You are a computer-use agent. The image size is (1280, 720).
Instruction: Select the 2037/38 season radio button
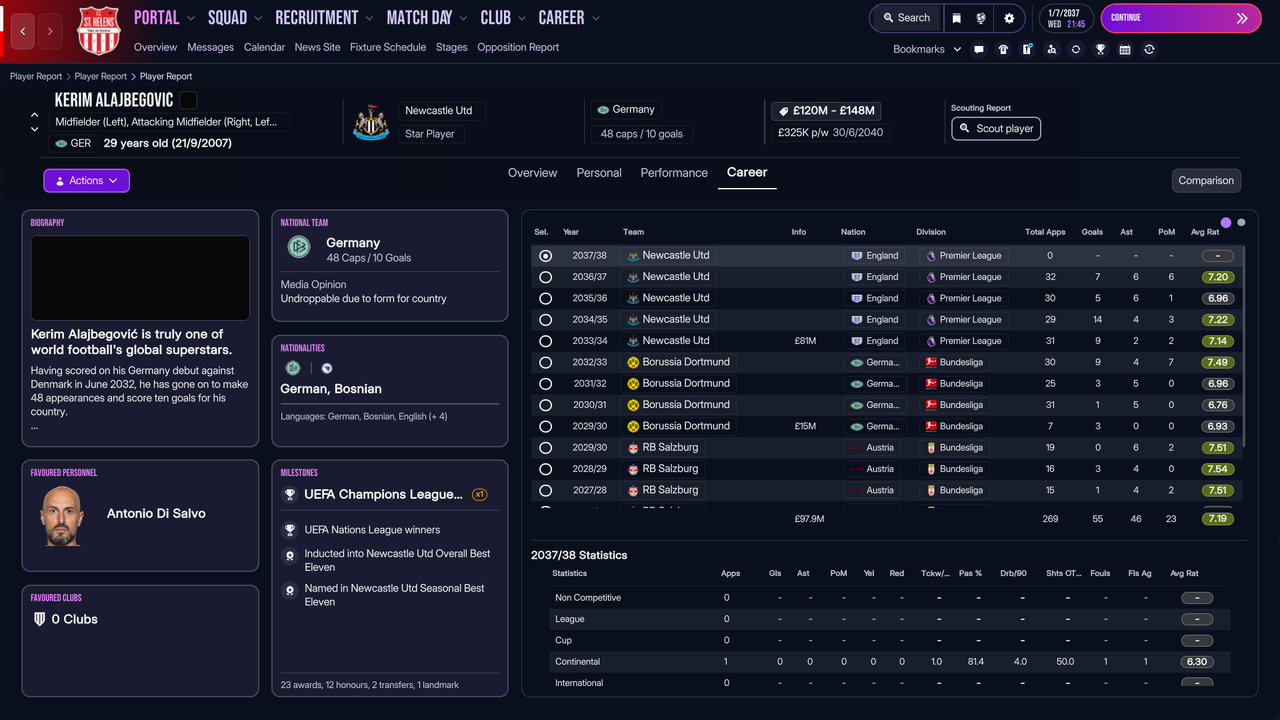[545, 256]
